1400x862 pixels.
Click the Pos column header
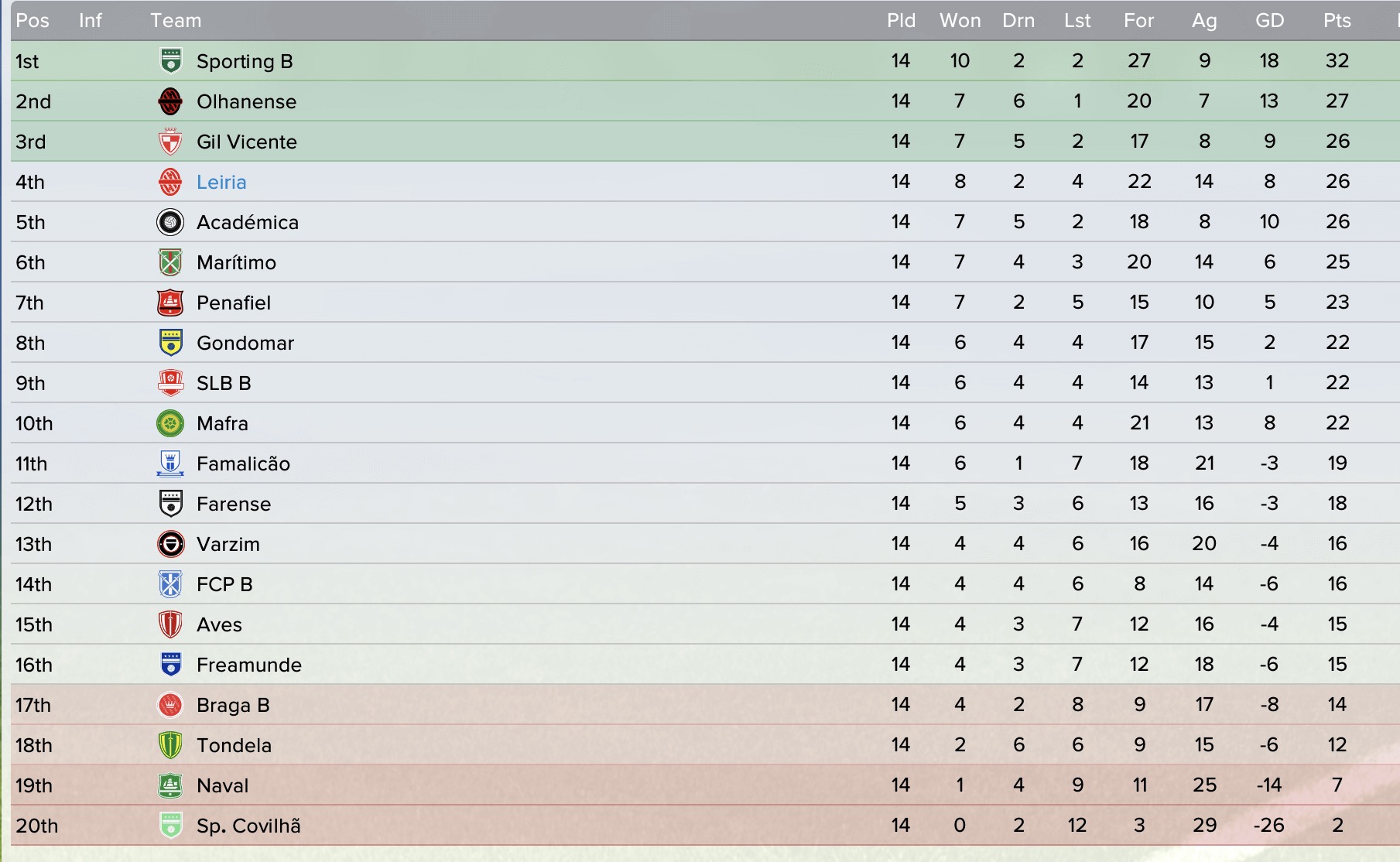coord(33,21)
